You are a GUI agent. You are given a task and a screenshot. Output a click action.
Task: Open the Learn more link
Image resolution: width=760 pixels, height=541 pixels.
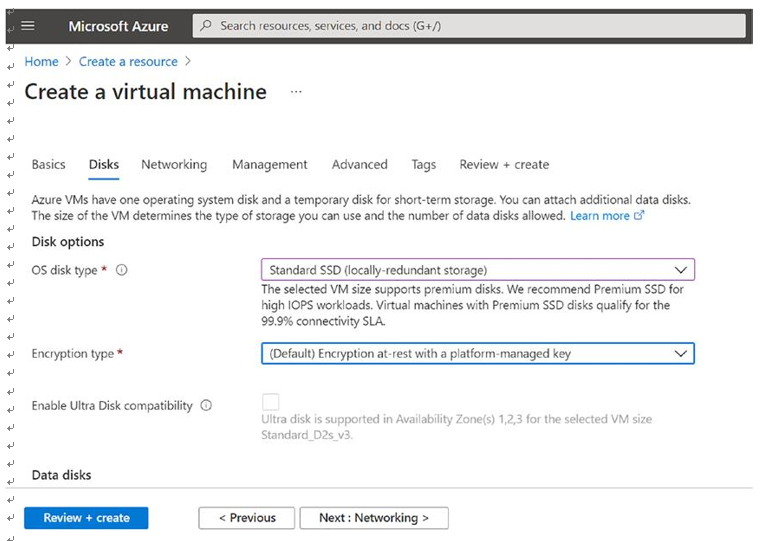pyautogui.click(x=600, y=216)
